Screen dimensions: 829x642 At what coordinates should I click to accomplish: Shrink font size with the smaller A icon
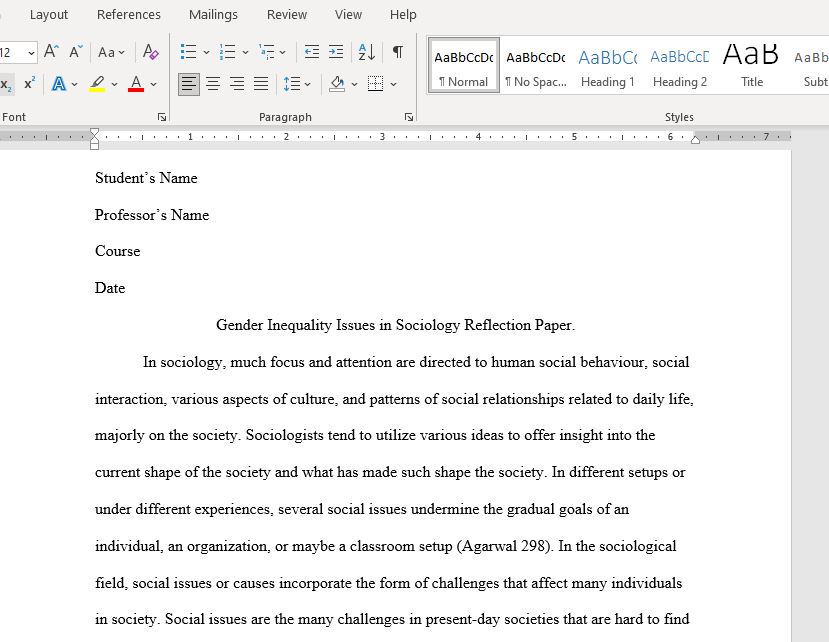[x=76, y=52]
